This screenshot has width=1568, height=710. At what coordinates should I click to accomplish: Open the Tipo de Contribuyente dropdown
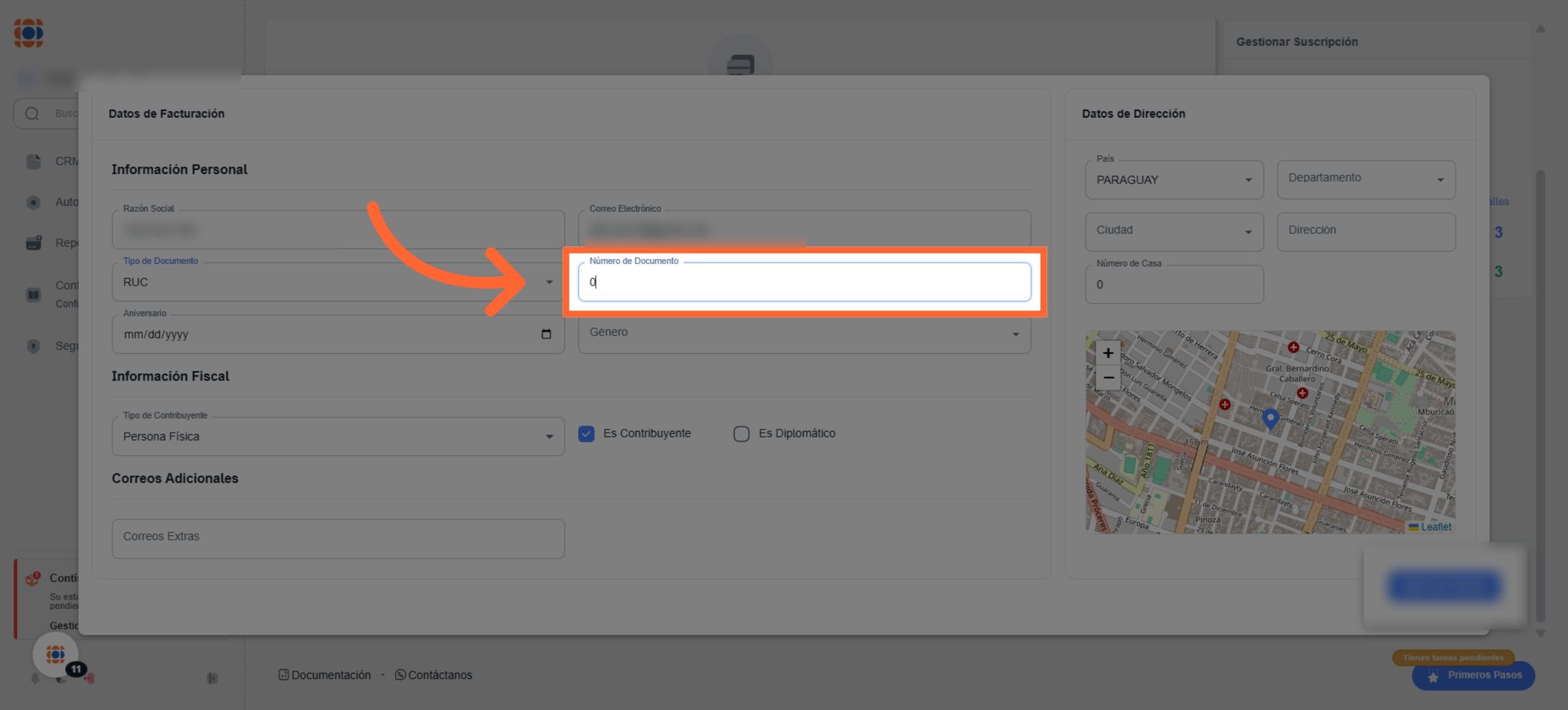tap(338, 437)
